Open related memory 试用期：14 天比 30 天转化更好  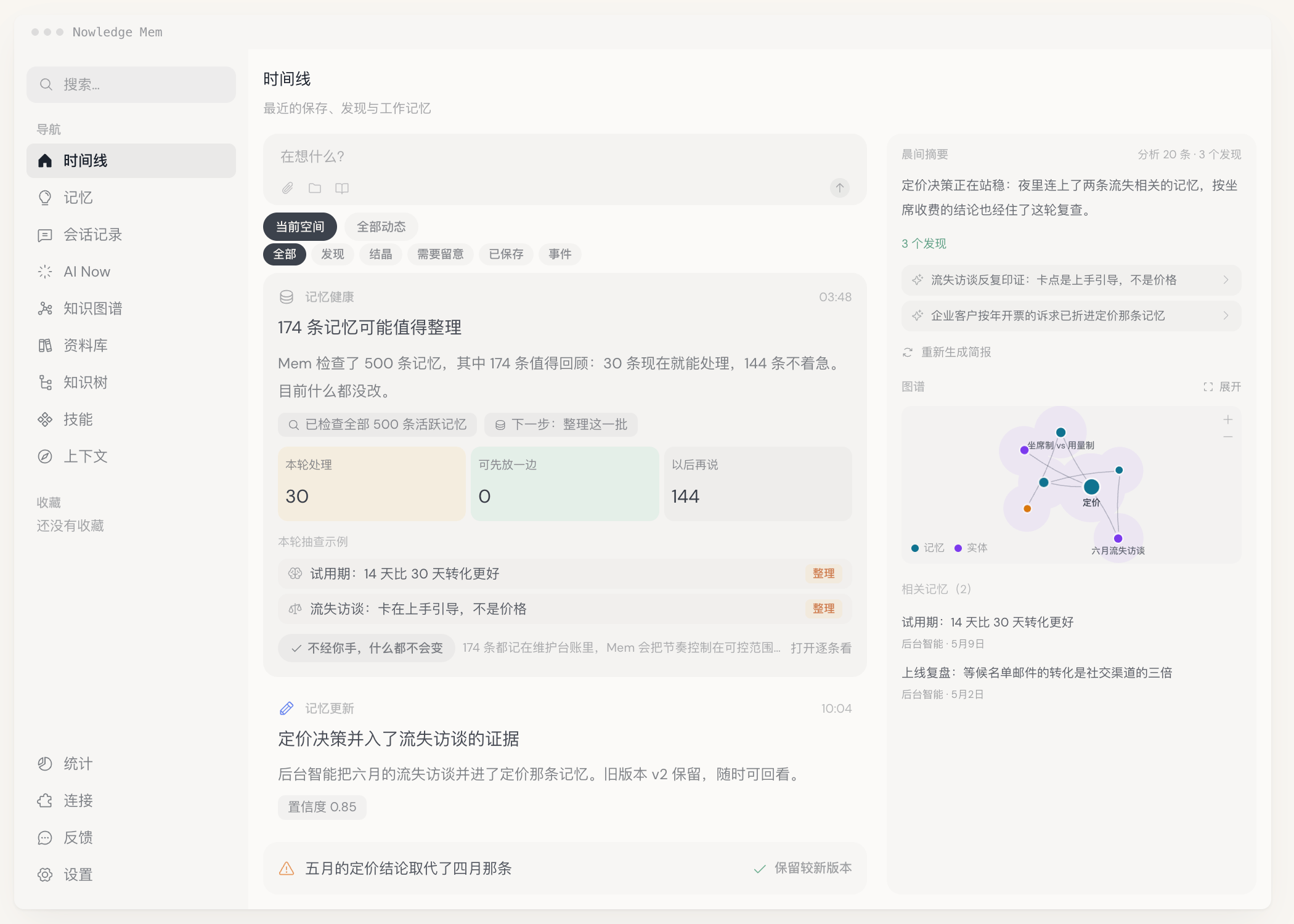point(988,622)
